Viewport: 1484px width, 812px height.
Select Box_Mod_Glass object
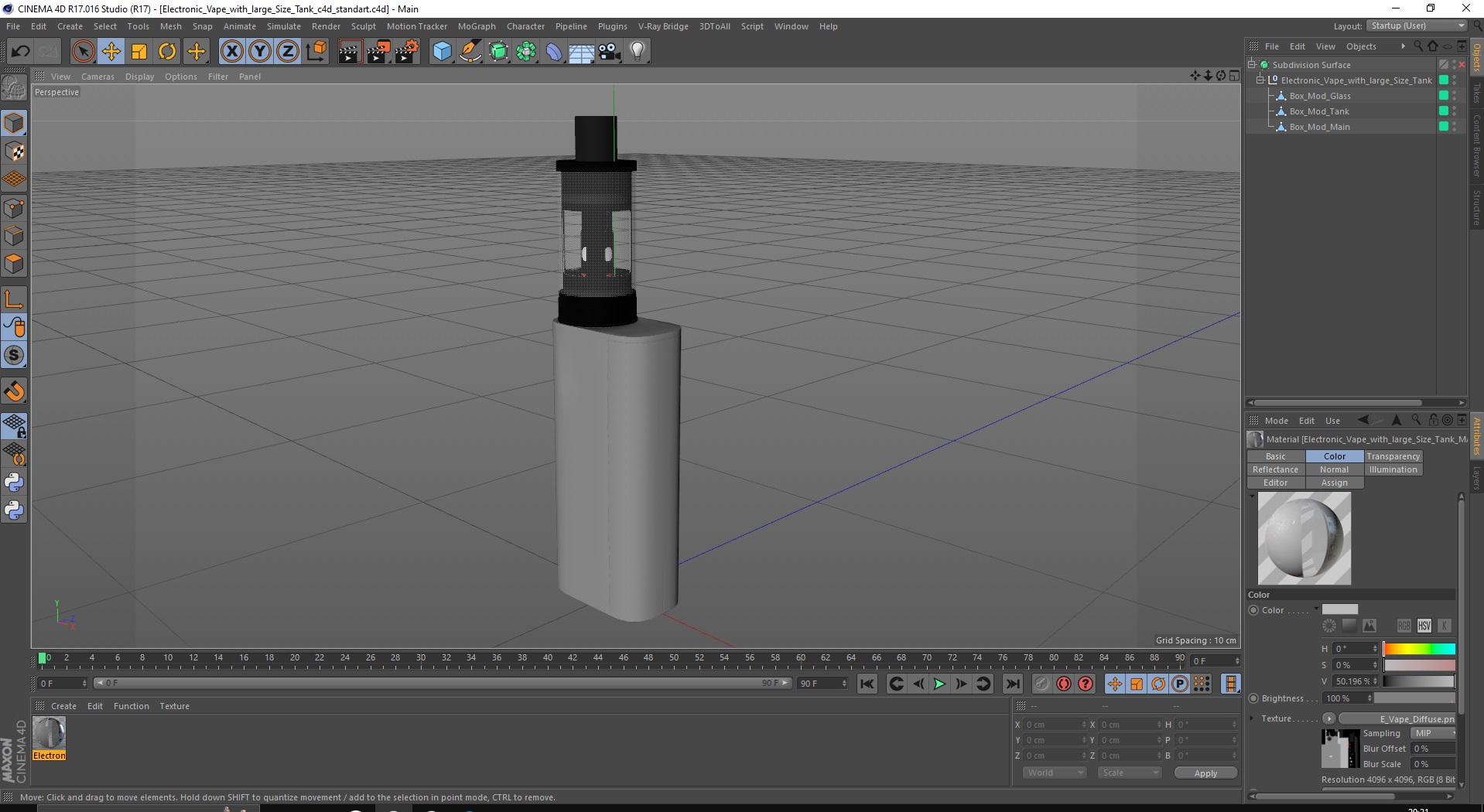pyautogui.click(x=1320, y=96)
